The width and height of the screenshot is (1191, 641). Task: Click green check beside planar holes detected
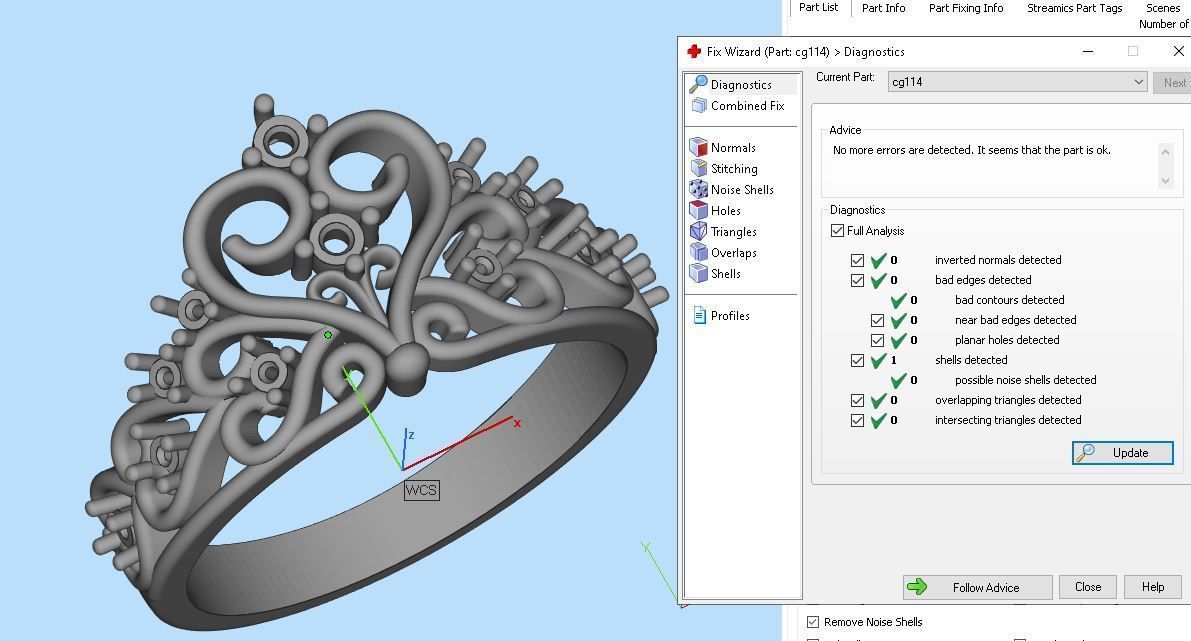point(899,340)
